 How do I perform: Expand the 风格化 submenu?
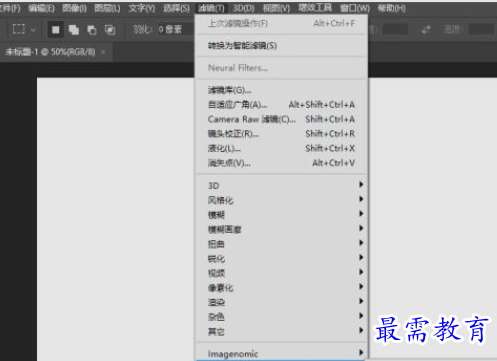coord(281,200)
